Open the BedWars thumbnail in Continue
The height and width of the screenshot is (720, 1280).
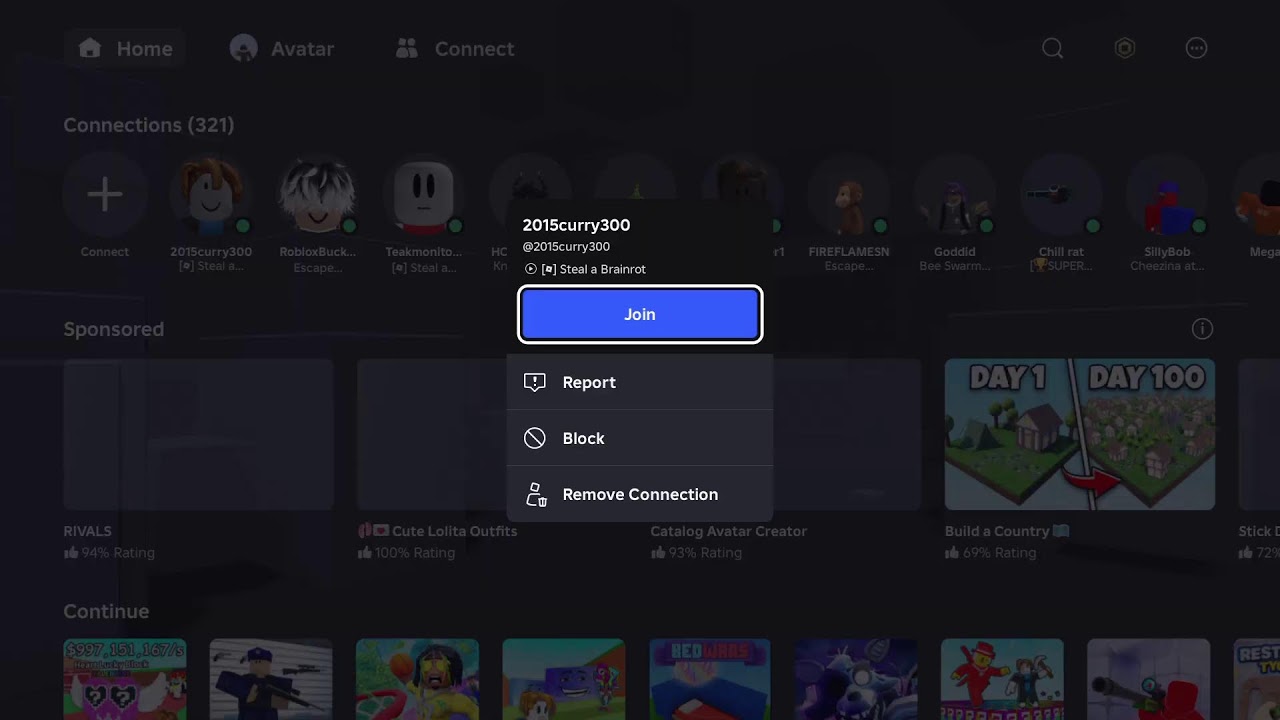710,679
